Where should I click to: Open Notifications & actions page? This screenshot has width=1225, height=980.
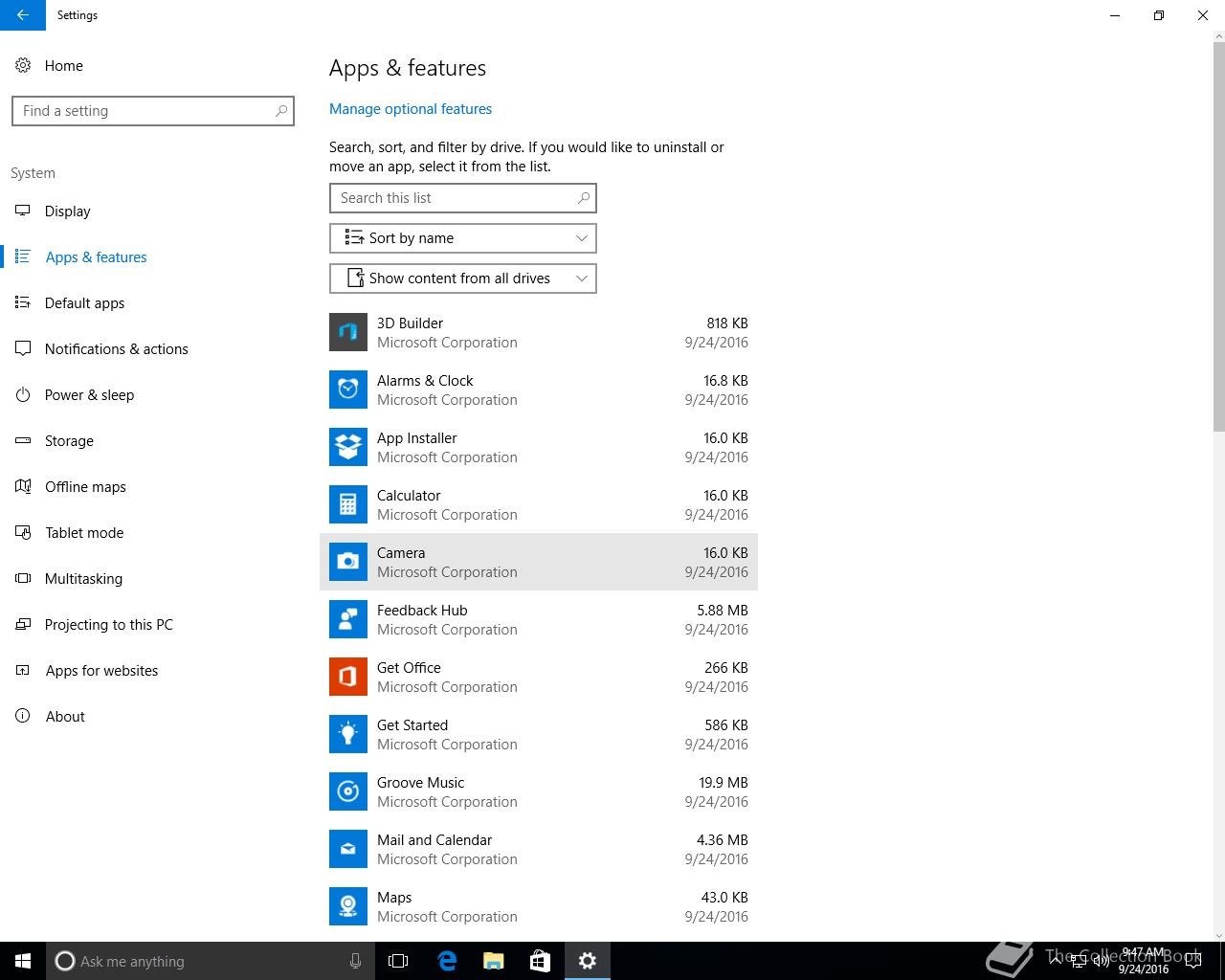[x=117, y=348]
